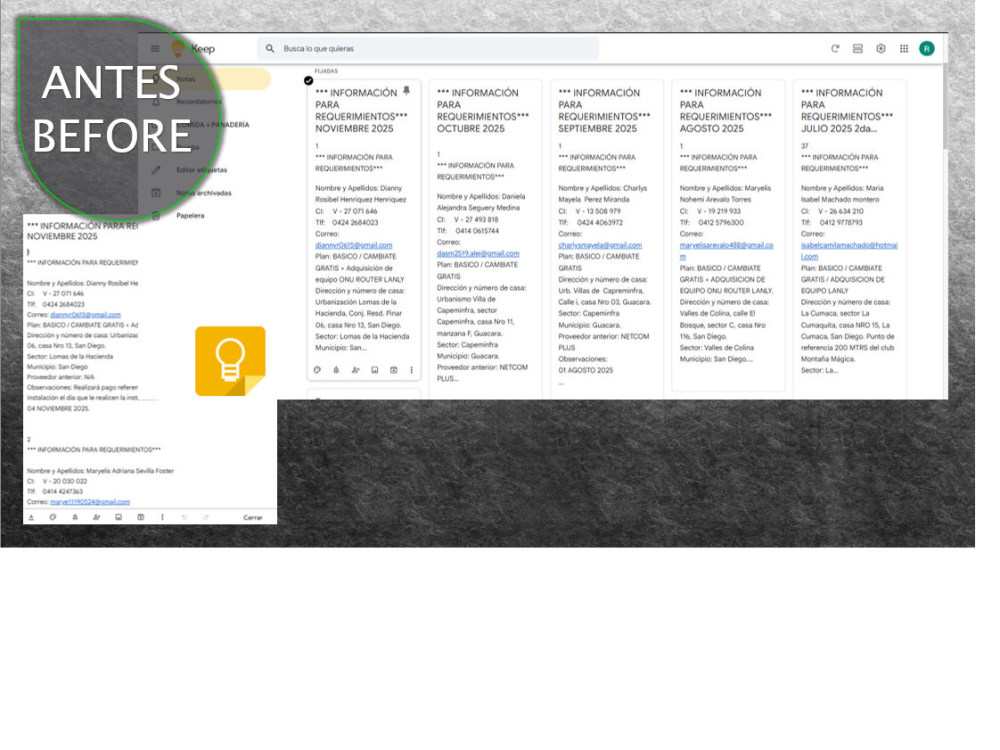Click the FIJADAS section heading
This screenshot has height=750, width=1000.
(x=326, y=71)
